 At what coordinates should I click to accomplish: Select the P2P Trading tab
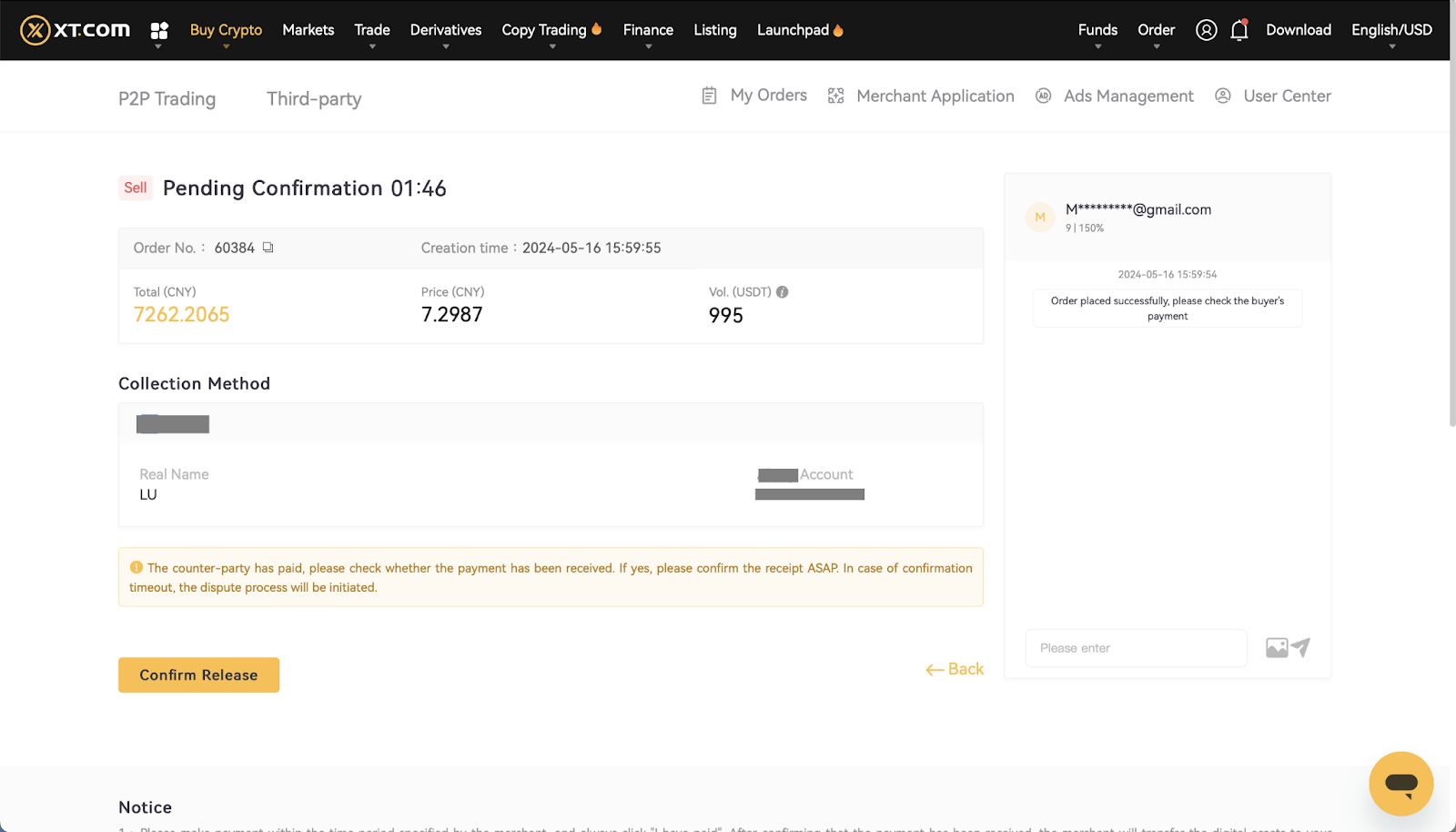(x=167, y=98)
